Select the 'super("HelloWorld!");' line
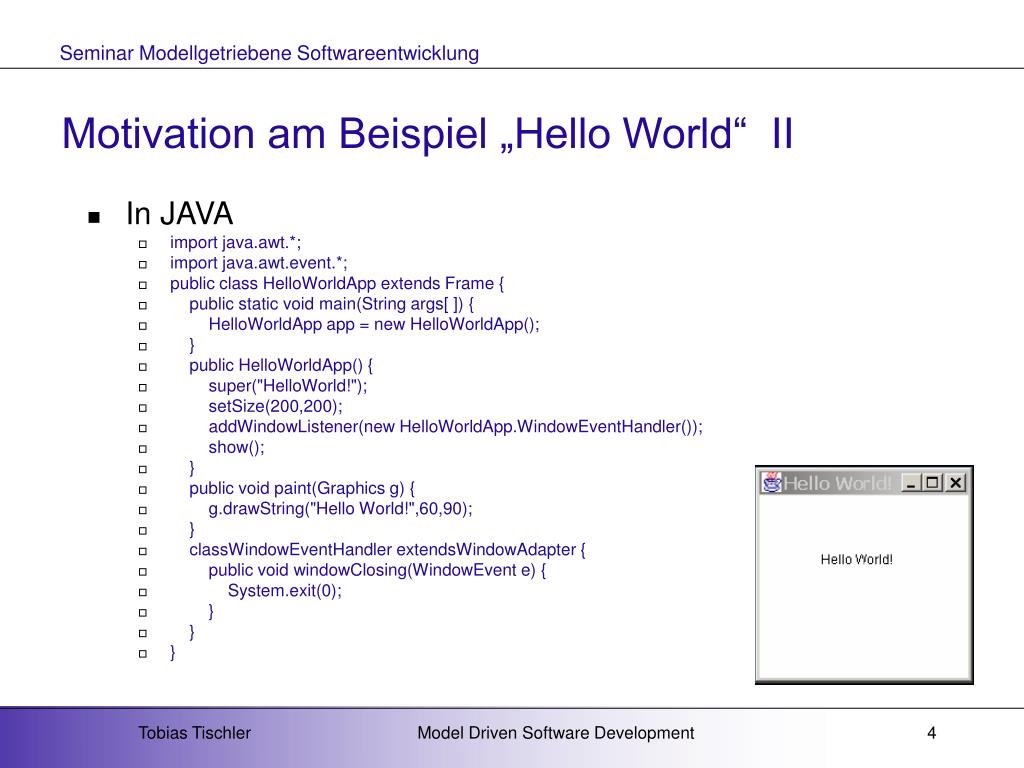This screenshot has width=1024, height=768. pyautogui.click(x=288, y=386)
